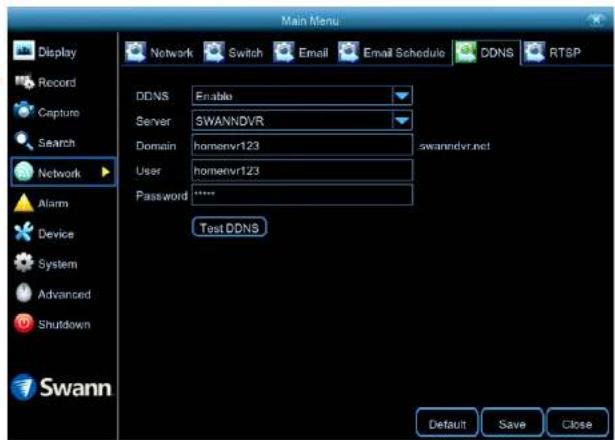
Task: Open the Search menu item
Action: [45, 142]
